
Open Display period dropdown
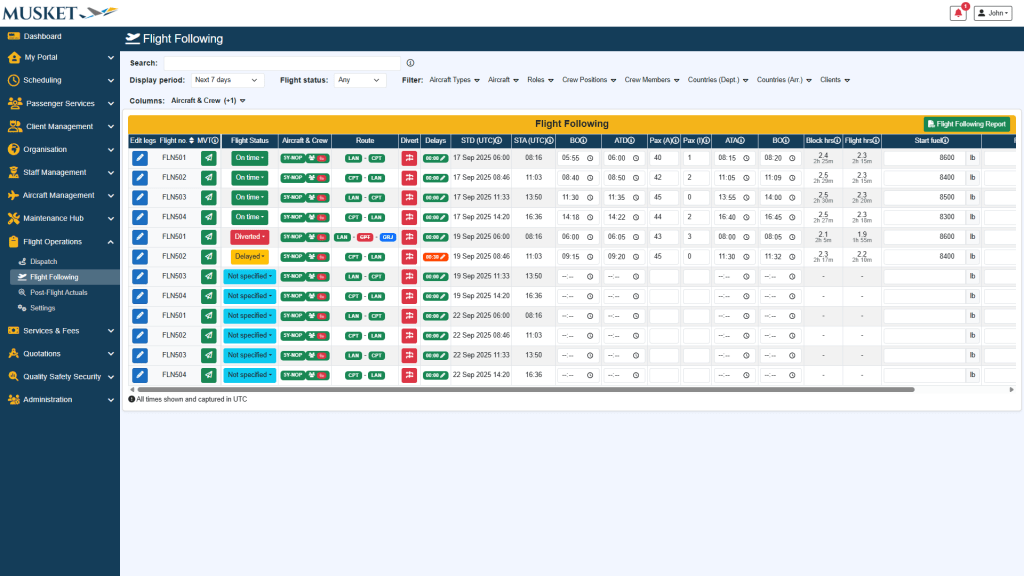tap(226, 80)
